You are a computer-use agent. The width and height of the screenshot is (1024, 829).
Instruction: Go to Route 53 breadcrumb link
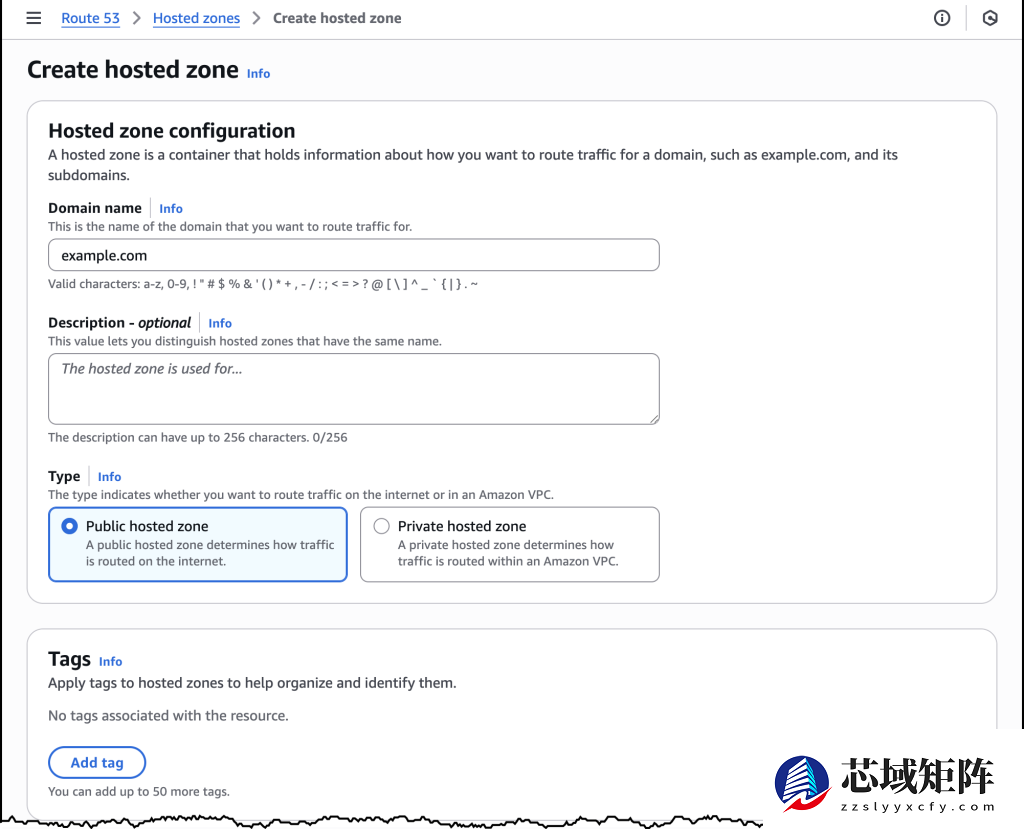tap(90, 18)
